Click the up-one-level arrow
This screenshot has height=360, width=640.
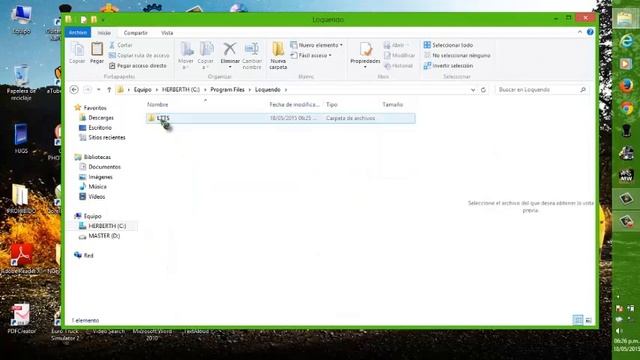point(109,90)
